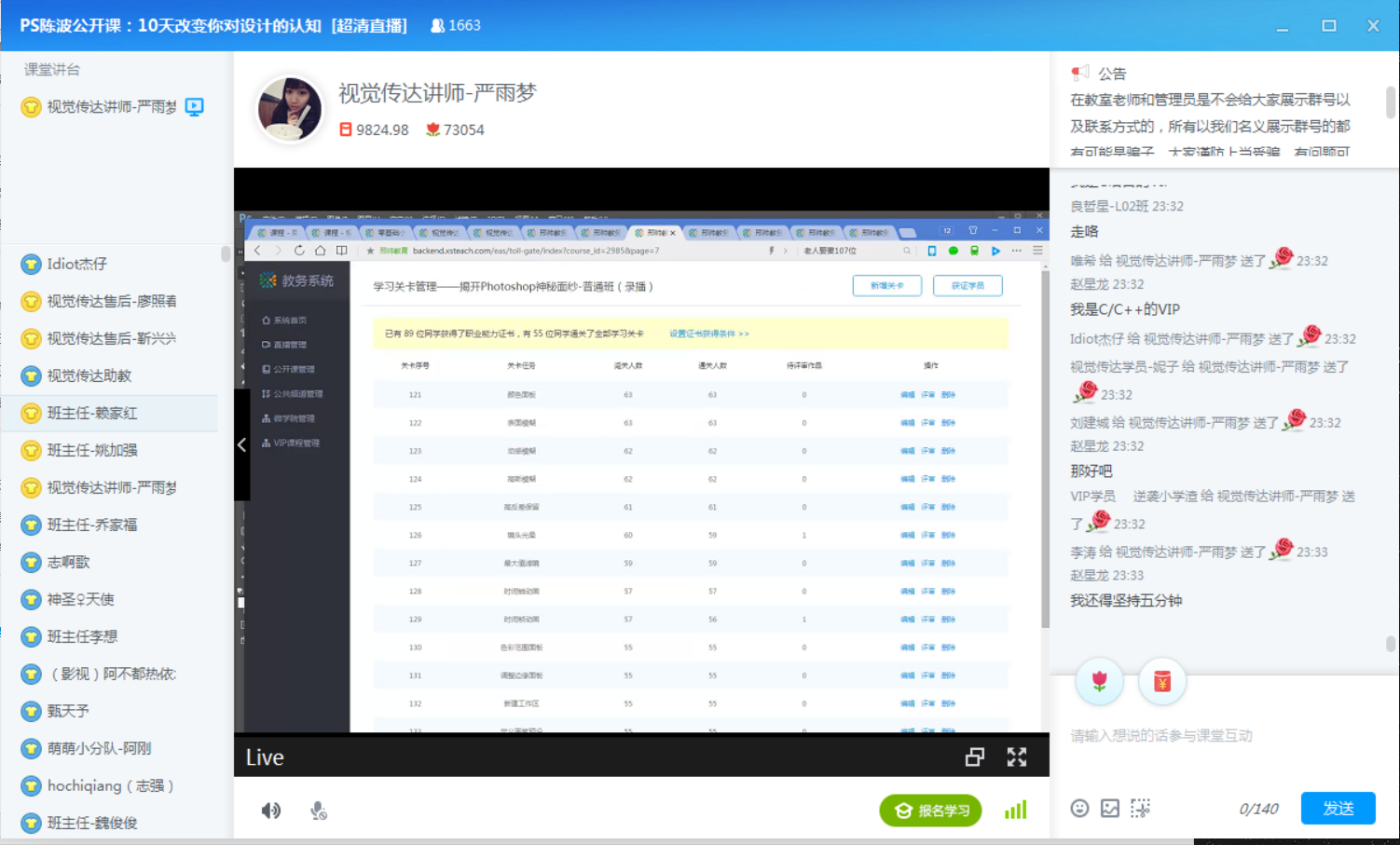The image size is (1400, 845).
Task: Enter fullscreen mode for the live video
Action: click(x=1016, y=757)
